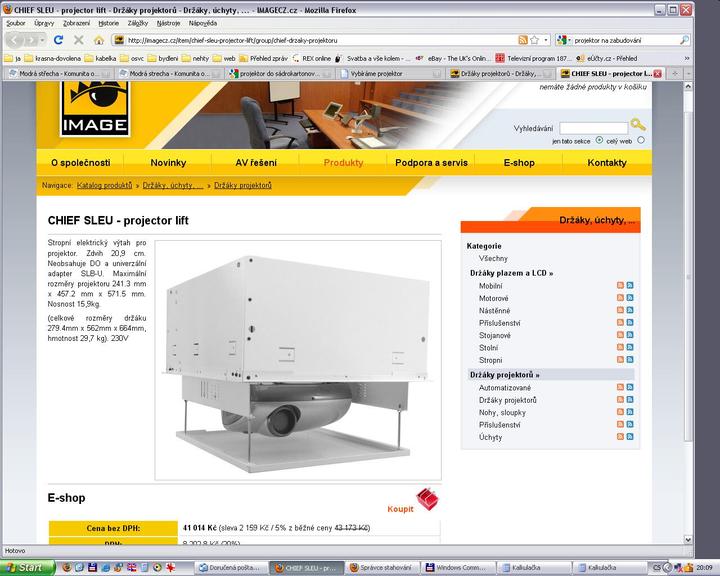
Task: Click the blue feed icon next to Stropní
Action: pyautogui.click(x=630, y=360)
